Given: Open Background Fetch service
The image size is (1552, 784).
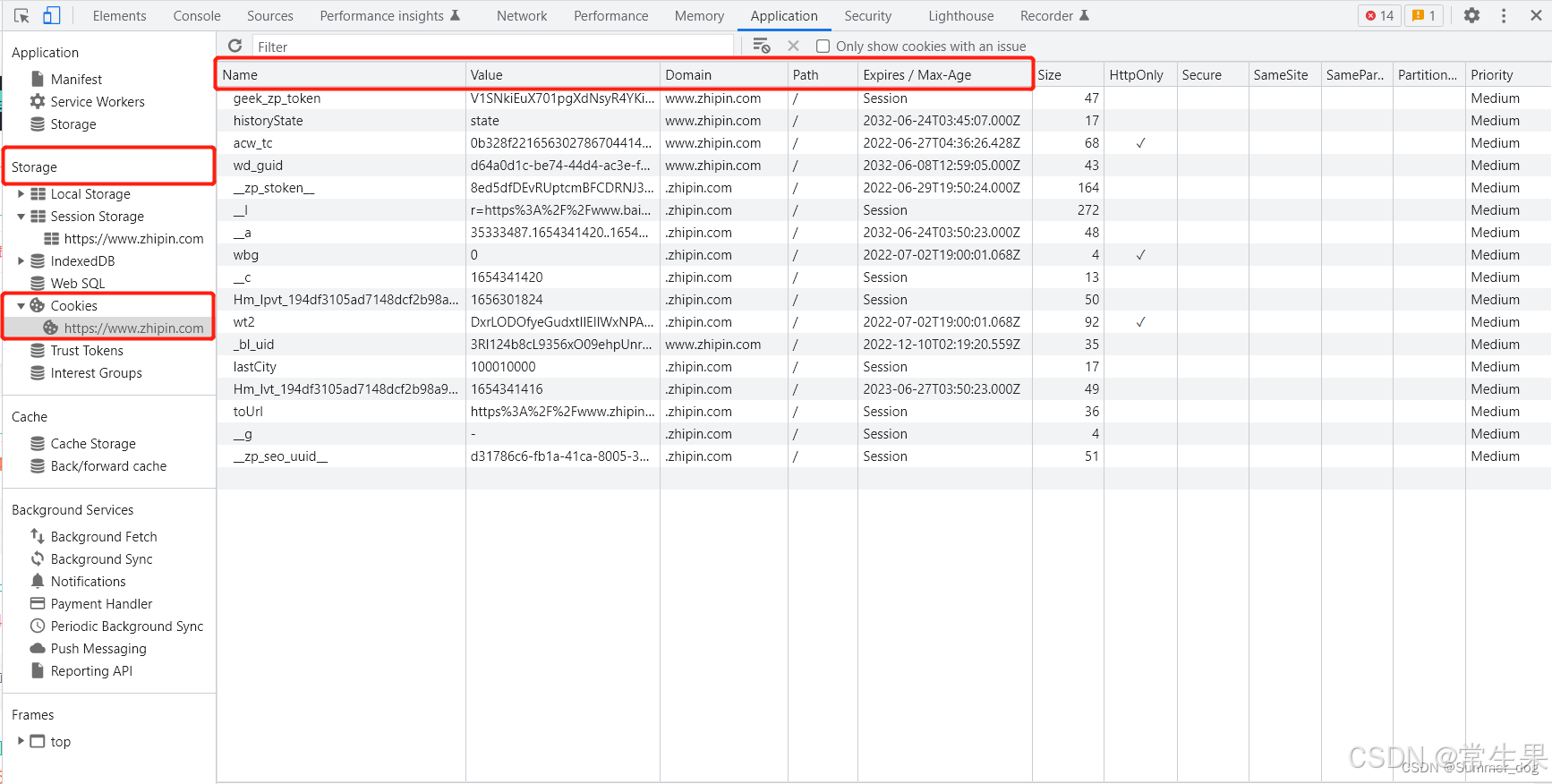Looking at the screenshot, I should point(104,536).
